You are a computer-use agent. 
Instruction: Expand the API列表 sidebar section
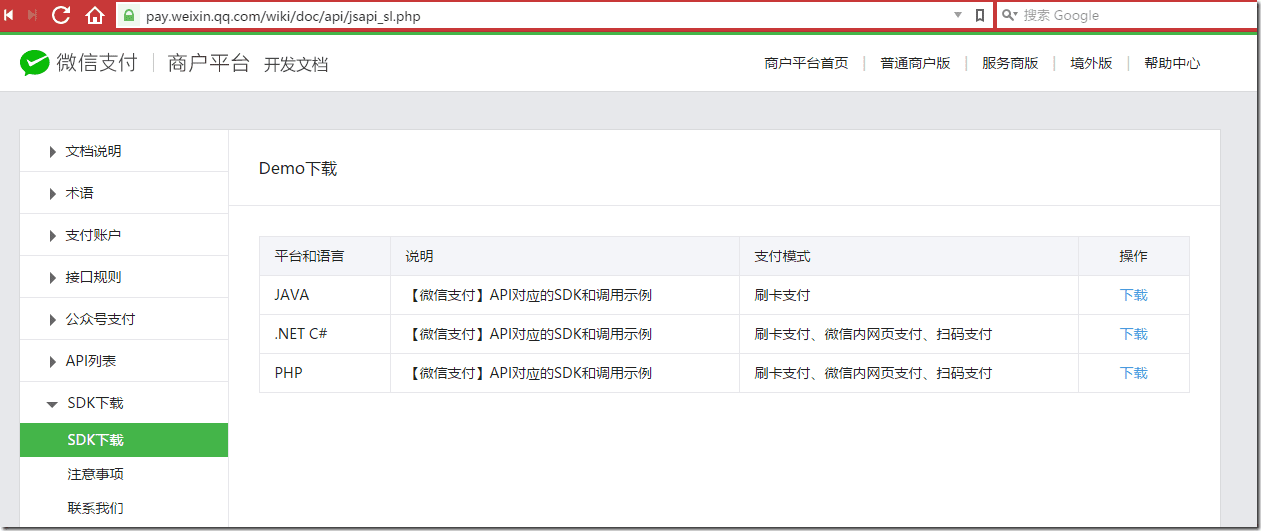[90, 361]
